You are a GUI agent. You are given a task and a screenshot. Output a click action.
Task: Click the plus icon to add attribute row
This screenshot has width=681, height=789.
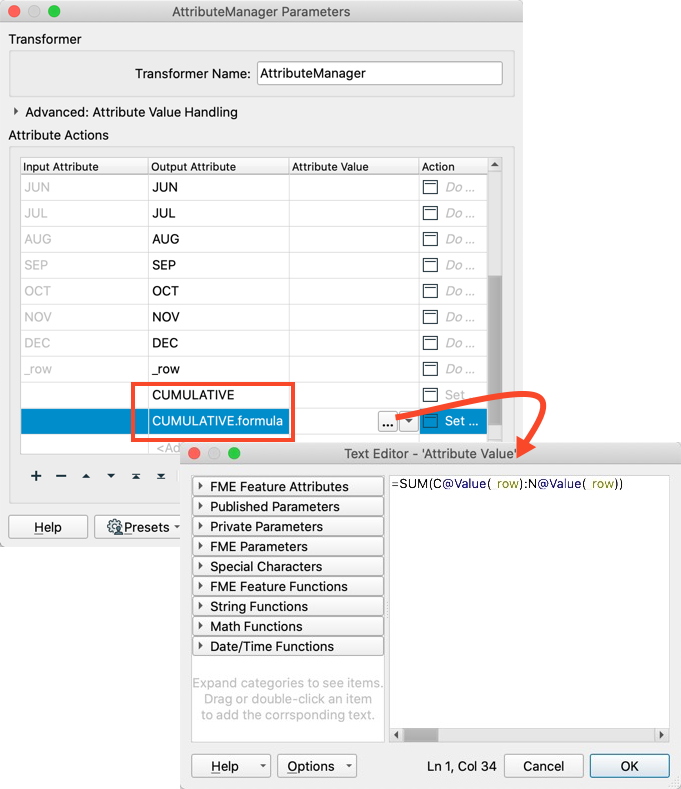36,476
